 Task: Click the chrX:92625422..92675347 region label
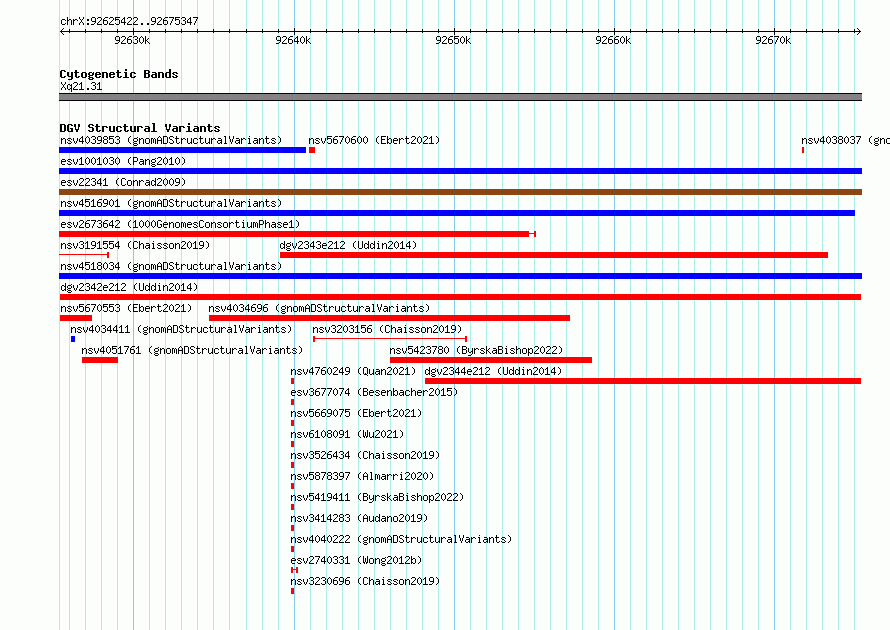tap(129, 21)
